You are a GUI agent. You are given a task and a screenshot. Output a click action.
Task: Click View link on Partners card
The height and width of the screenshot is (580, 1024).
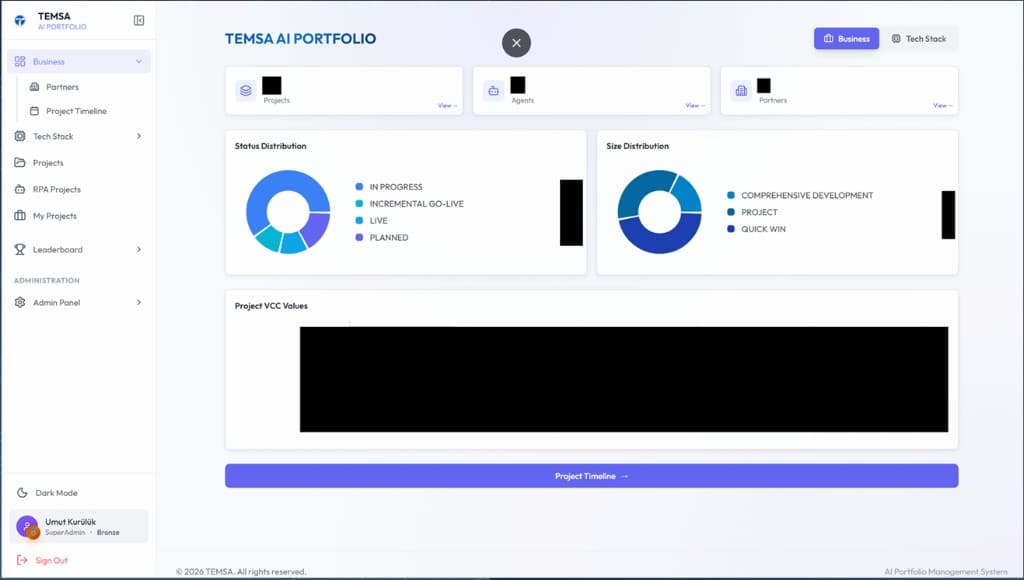[942, 105]
